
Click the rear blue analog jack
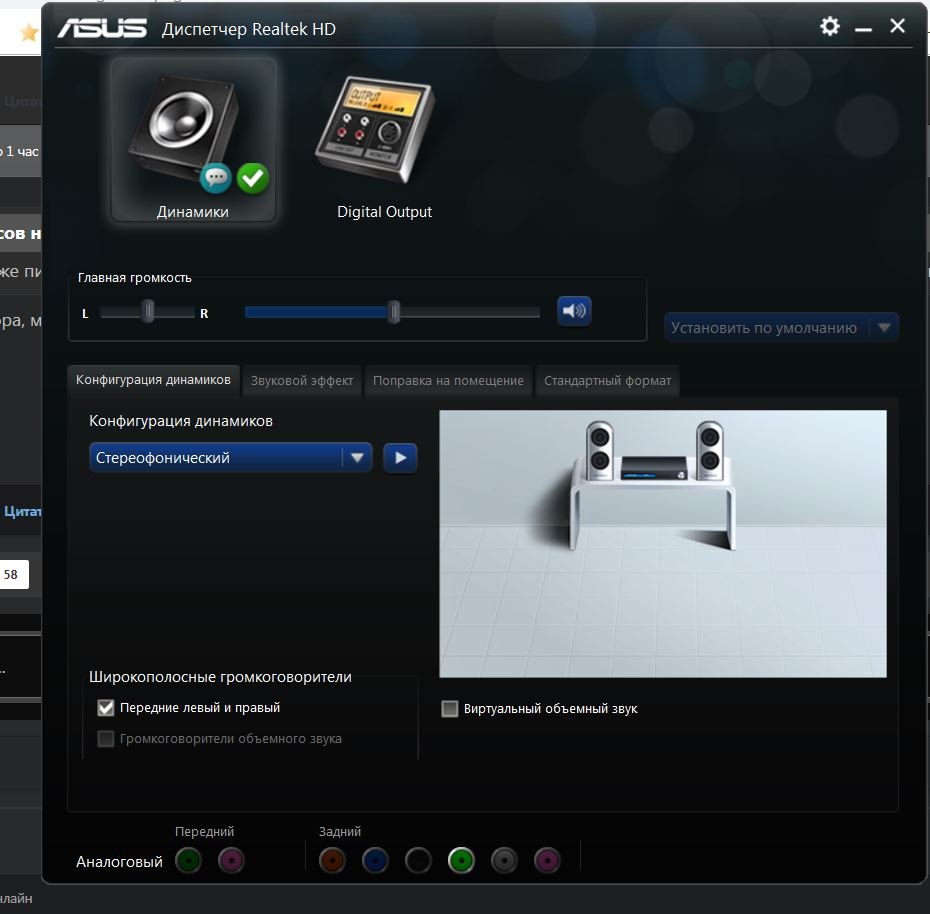tap(375, 860)
